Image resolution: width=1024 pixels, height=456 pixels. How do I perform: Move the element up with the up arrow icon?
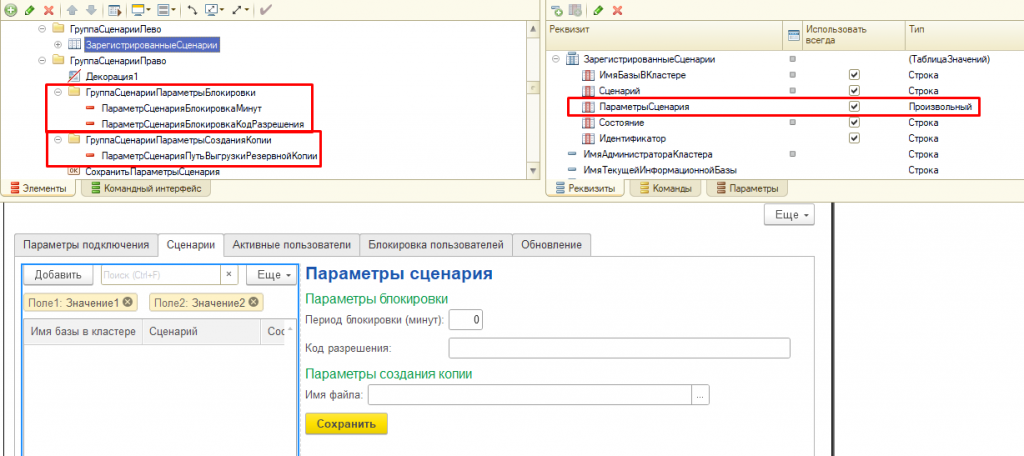[x=72, y=10]
